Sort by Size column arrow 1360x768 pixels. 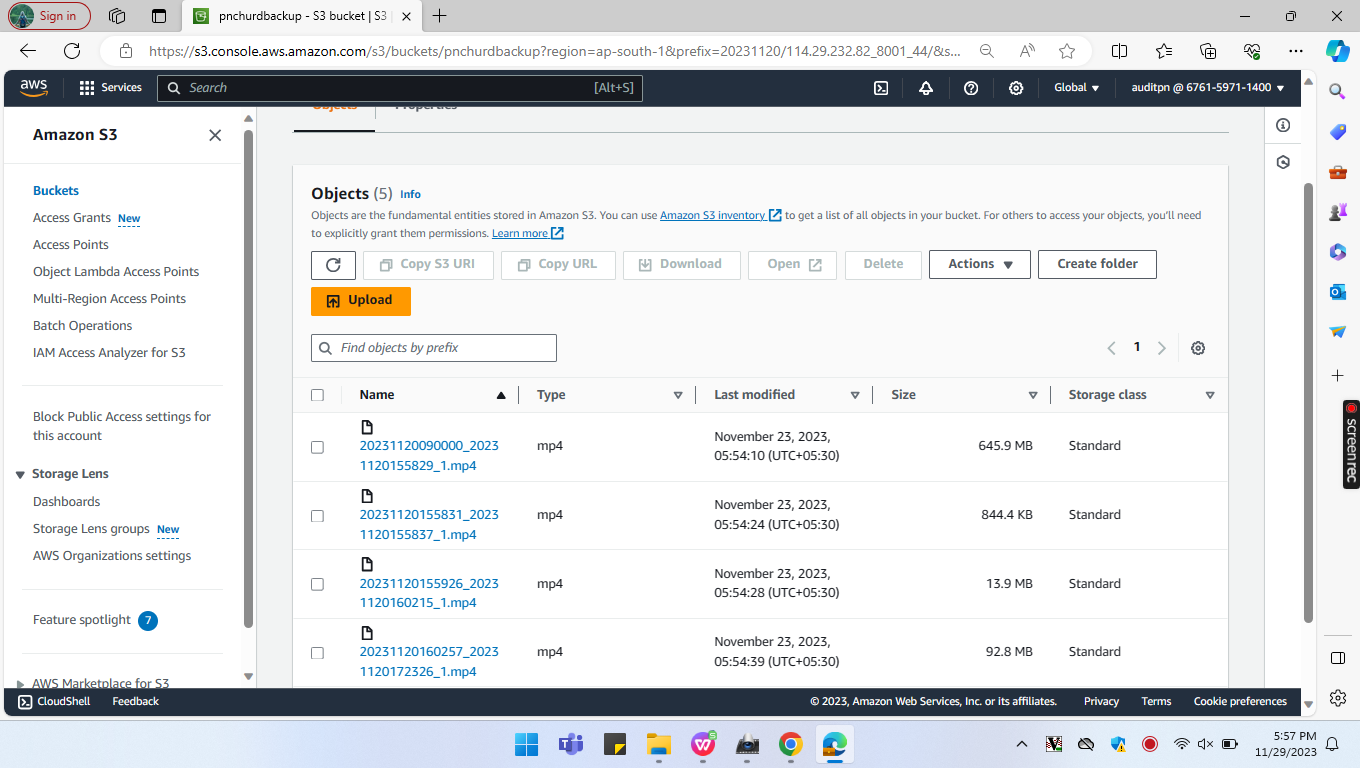tap(1033, 395)
